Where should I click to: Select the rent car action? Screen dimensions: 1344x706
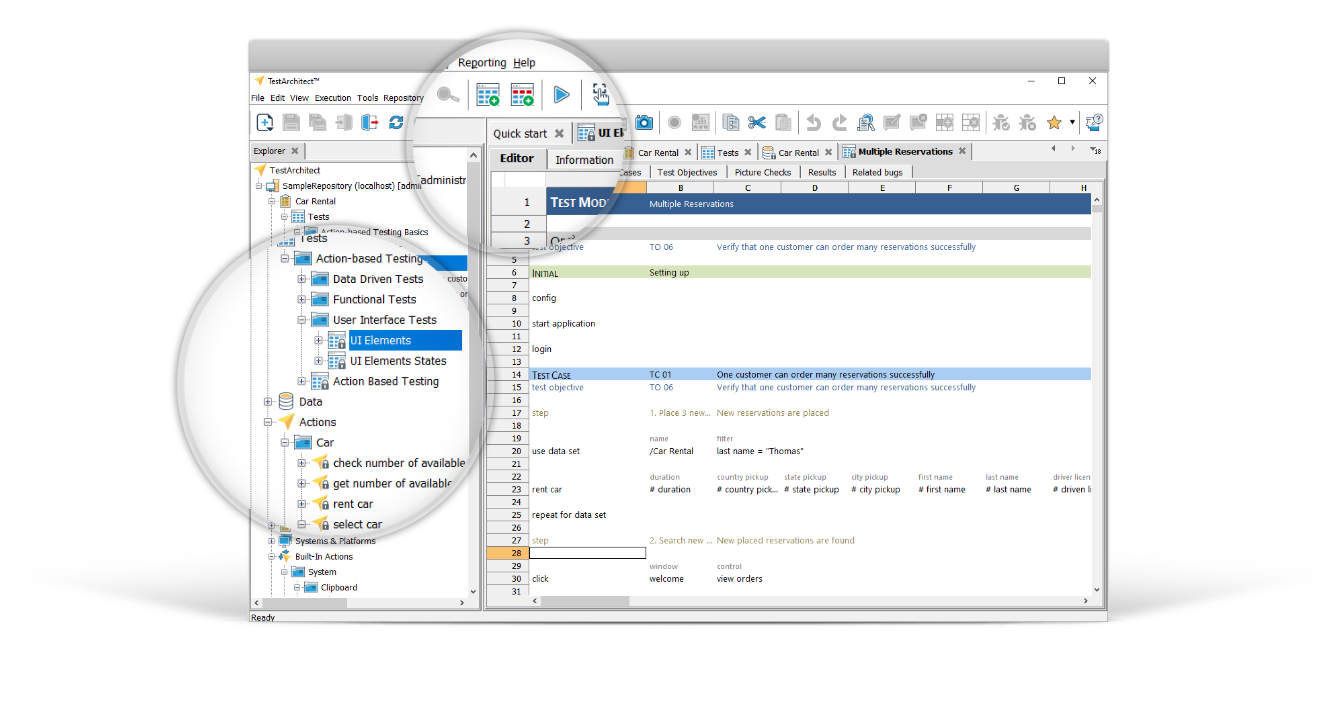pyautogui.click(x=353, y=504)
